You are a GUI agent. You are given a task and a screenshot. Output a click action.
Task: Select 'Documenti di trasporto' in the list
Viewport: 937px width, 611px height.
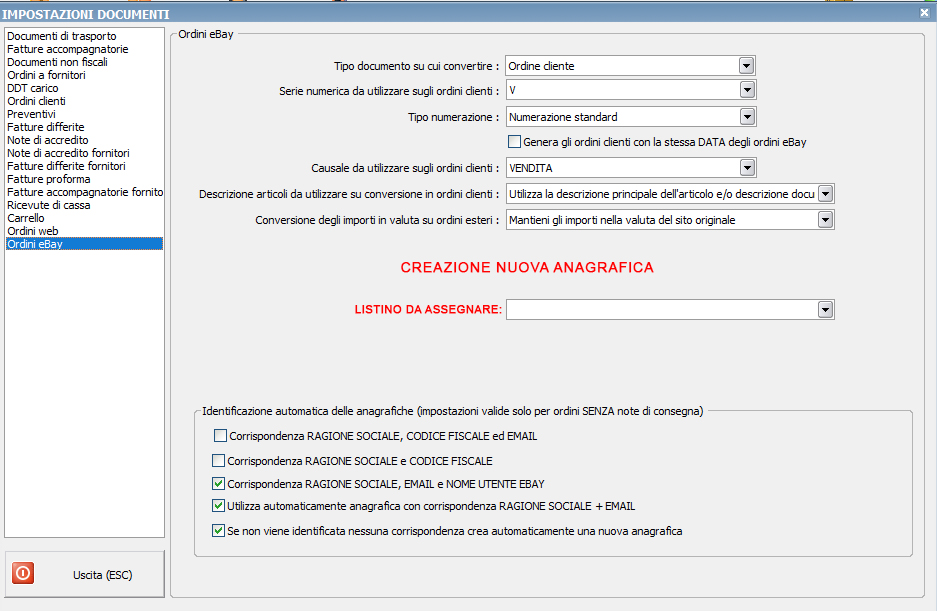[84, 36]
